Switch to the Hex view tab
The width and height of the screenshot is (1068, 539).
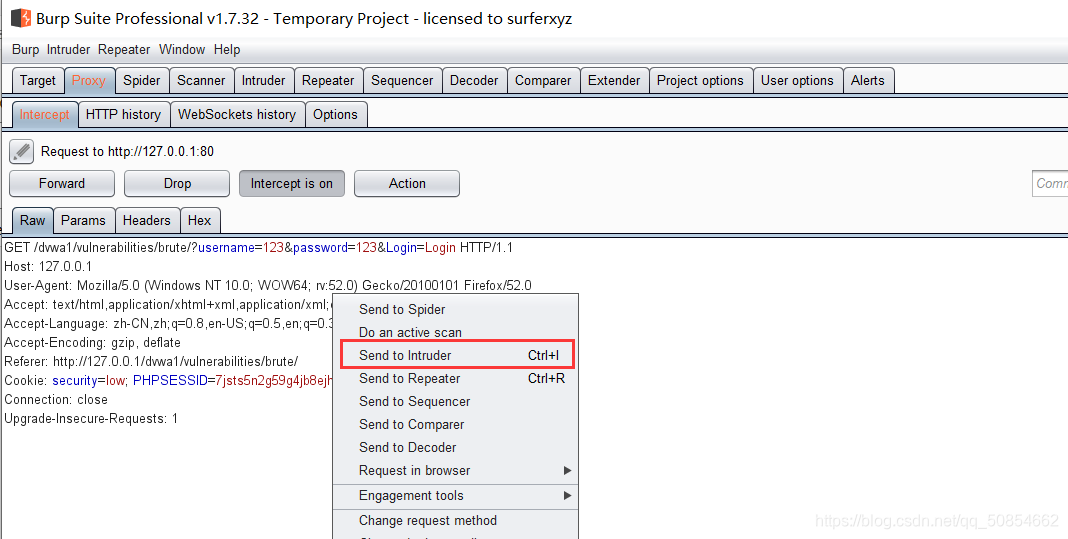coord(200,220)
